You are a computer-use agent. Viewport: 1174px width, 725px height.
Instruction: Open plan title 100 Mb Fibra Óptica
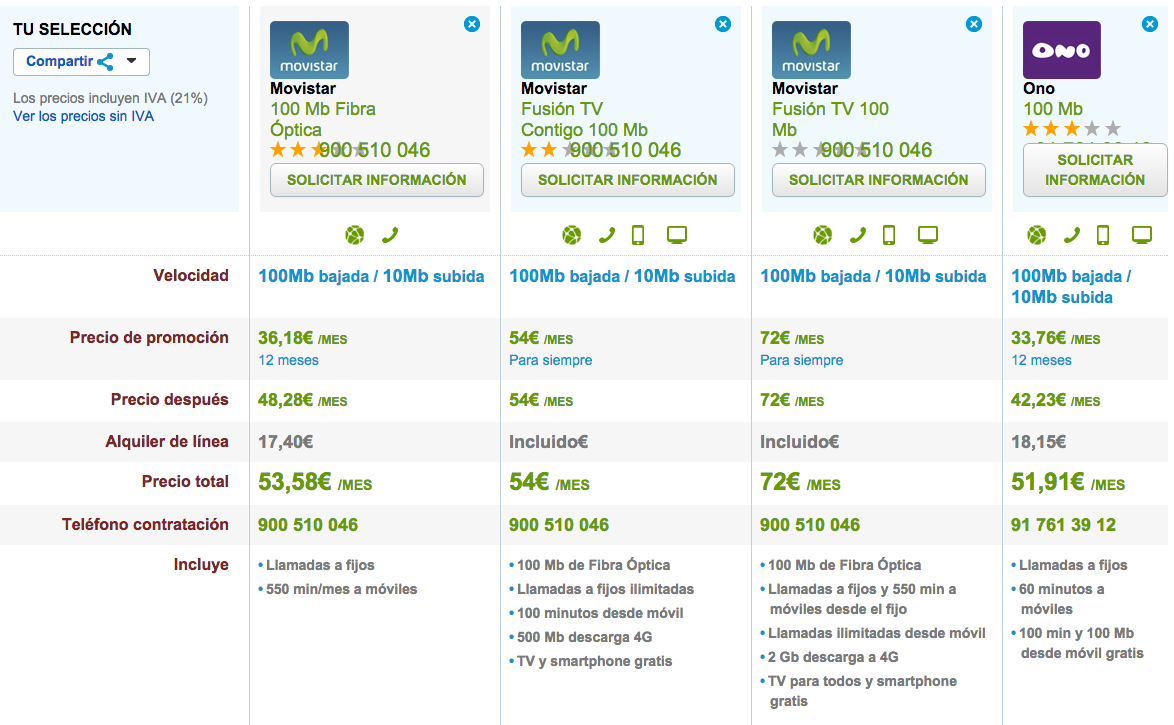point(323,119)
